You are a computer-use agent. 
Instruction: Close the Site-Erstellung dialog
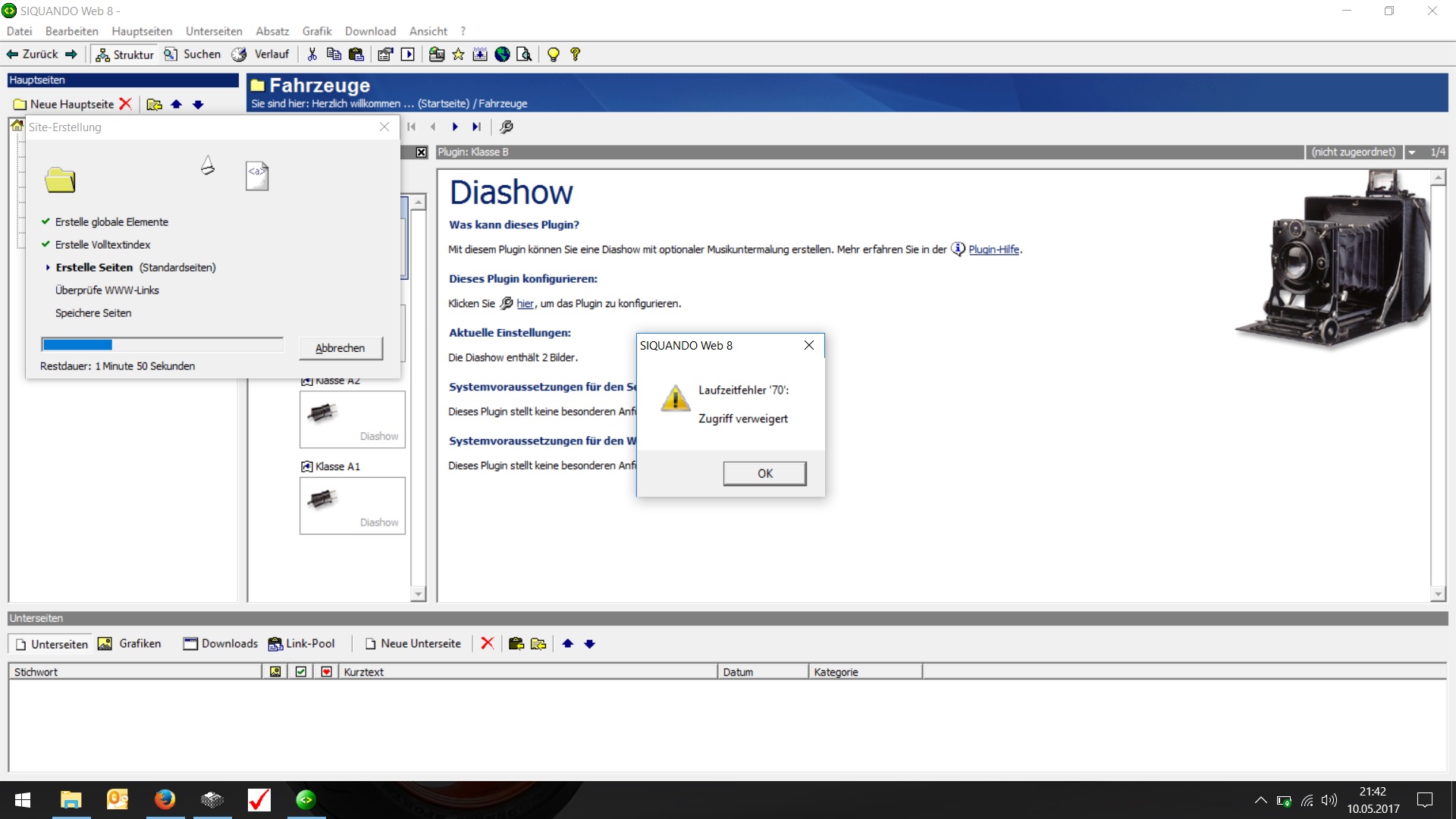tap(384, 127)
